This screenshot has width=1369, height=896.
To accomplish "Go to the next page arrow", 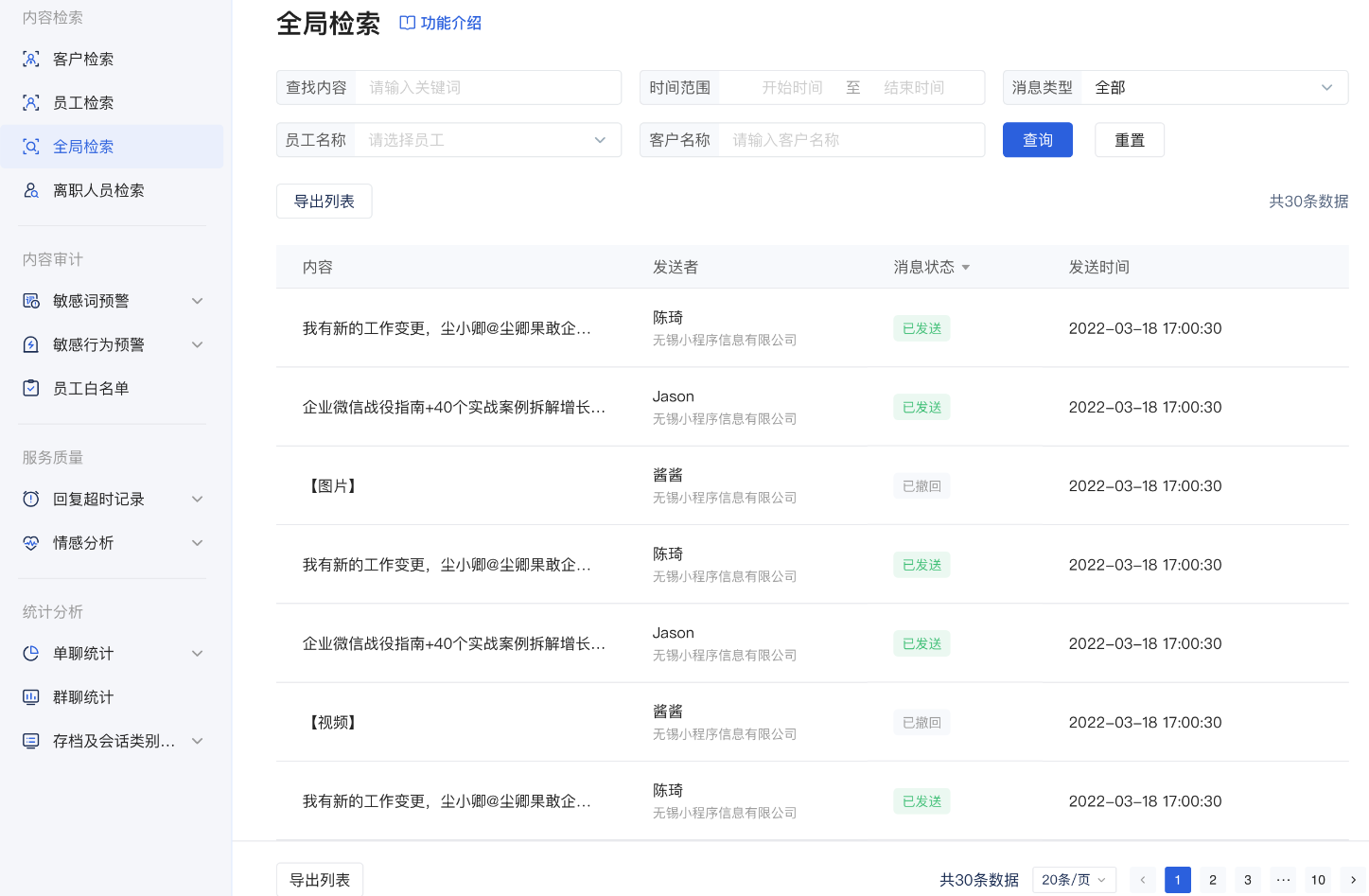I will coord(1353,880).
